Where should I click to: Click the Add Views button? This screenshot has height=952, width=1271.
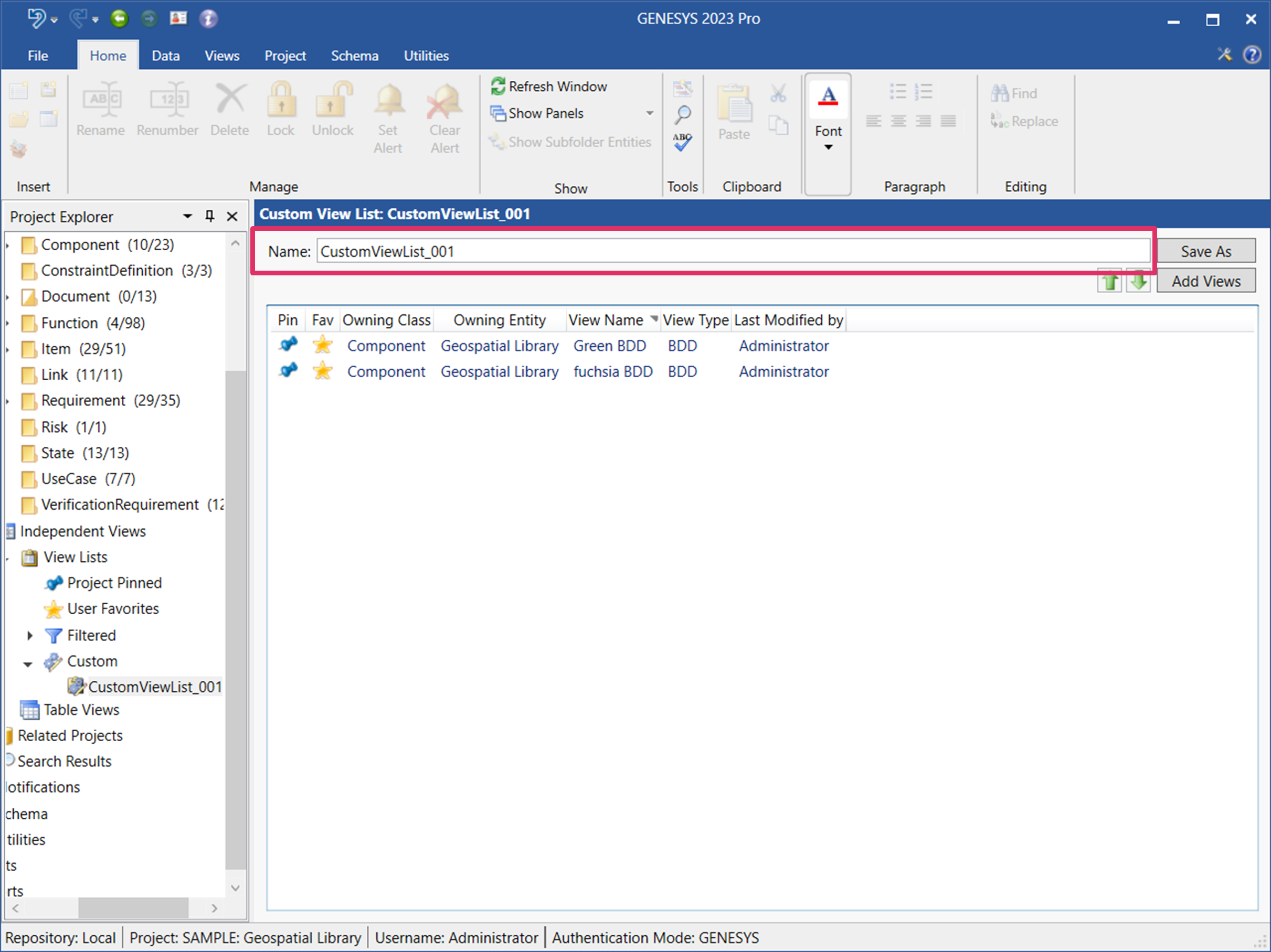point(1205,281)
